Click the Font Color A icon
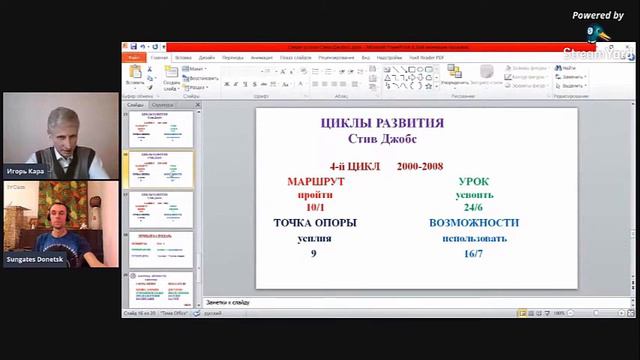This screenshot has width=640, height=360. [x=301, y=84]
